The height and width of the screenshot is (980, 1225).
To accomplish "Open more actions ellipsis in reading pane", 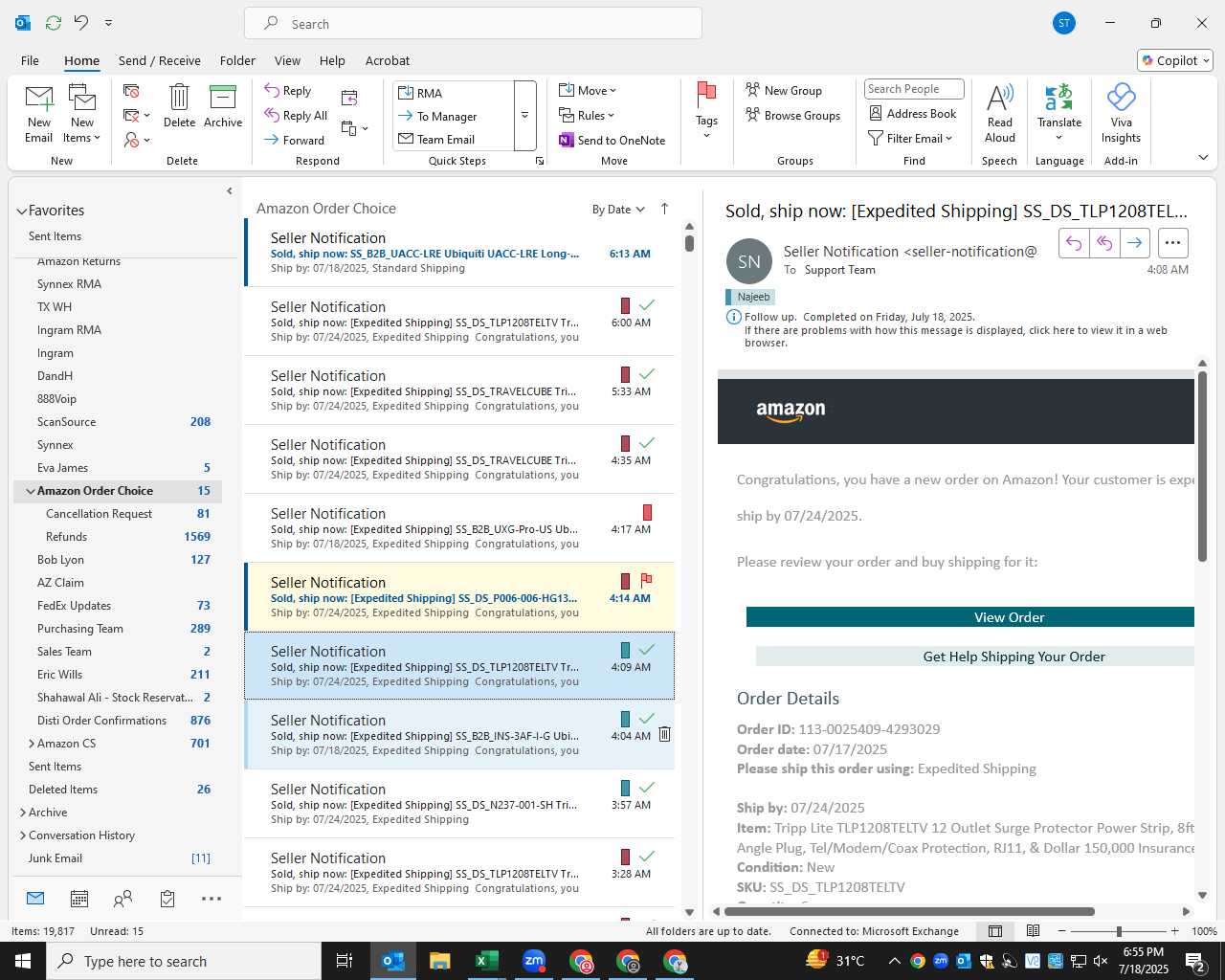I will [1173, 243].
